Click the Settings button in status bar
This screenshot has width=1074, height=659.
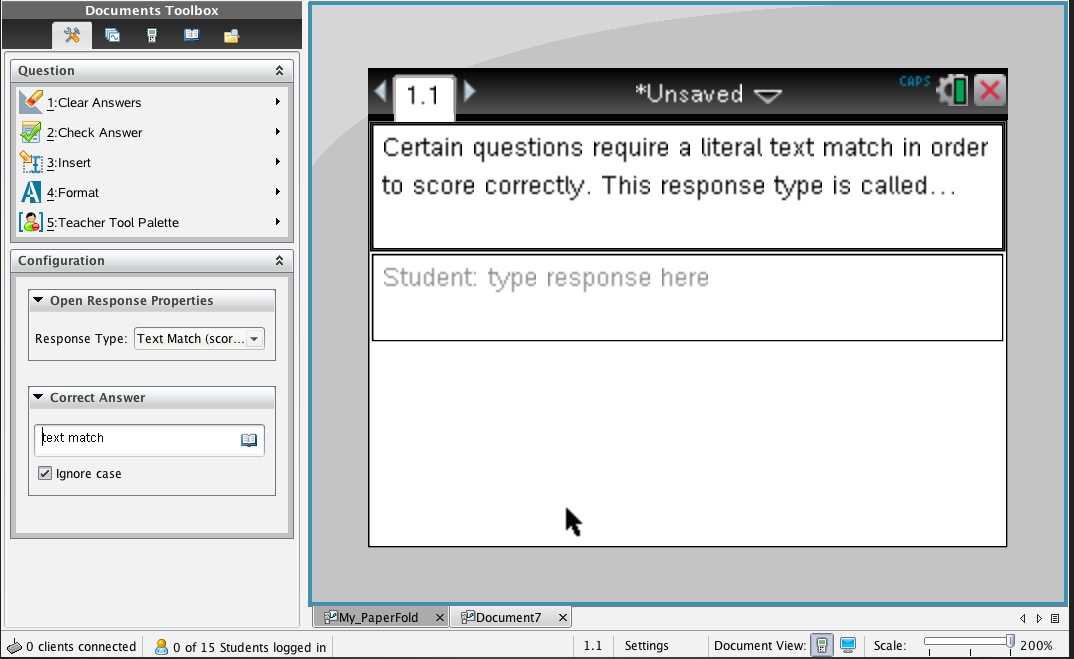[x=646, y=646]
